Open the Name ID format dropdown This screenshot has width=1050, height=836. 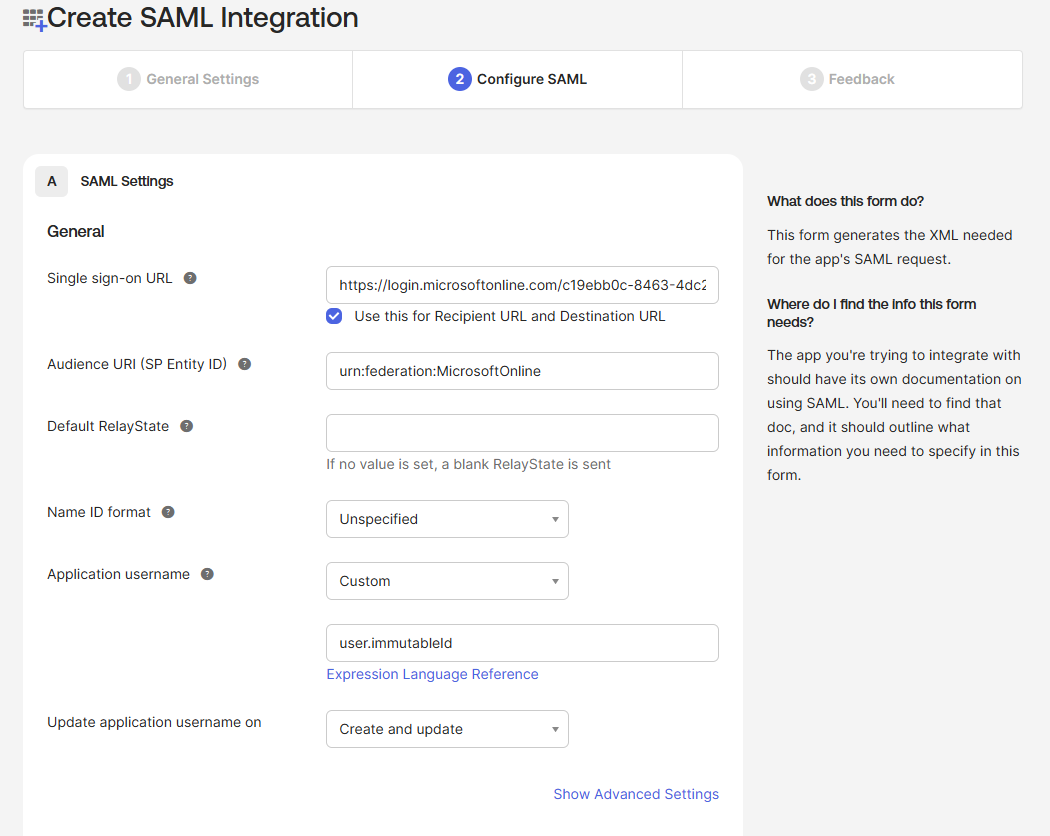point(447,519)
